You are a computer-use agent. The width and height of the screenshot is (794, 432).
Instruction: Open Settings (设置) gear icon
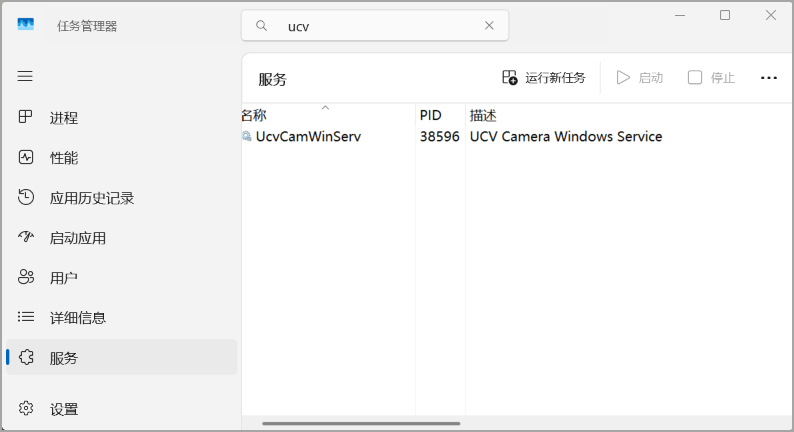26,408
